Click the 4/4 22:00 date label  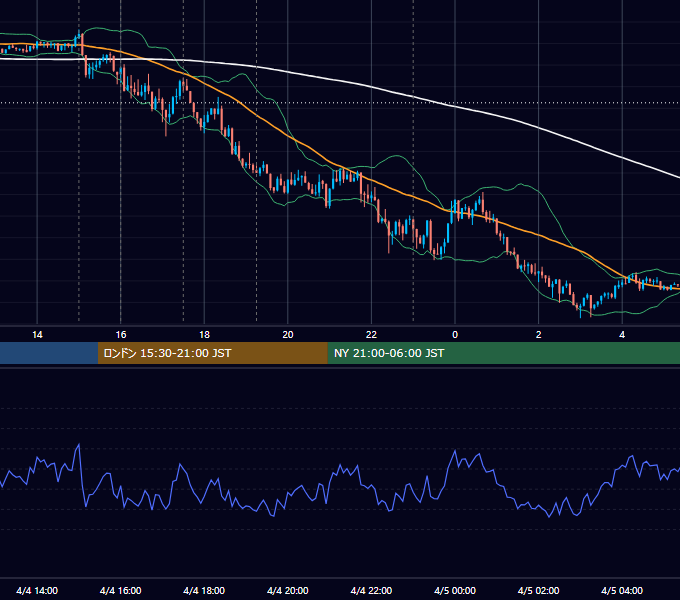pyautogui.click(x=371, y=590)
